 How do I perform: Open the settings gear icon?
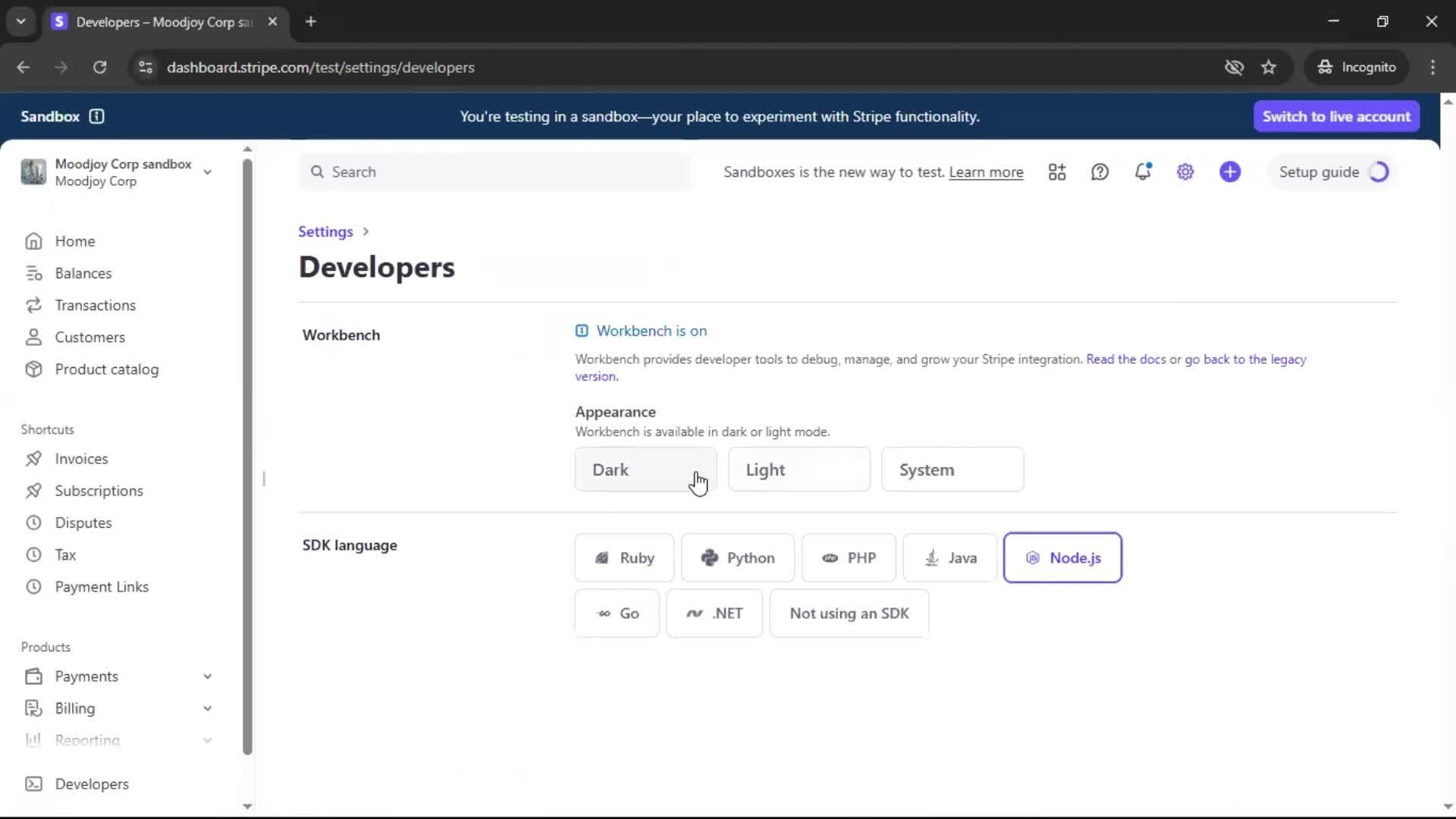click(x=1185, y=172)
